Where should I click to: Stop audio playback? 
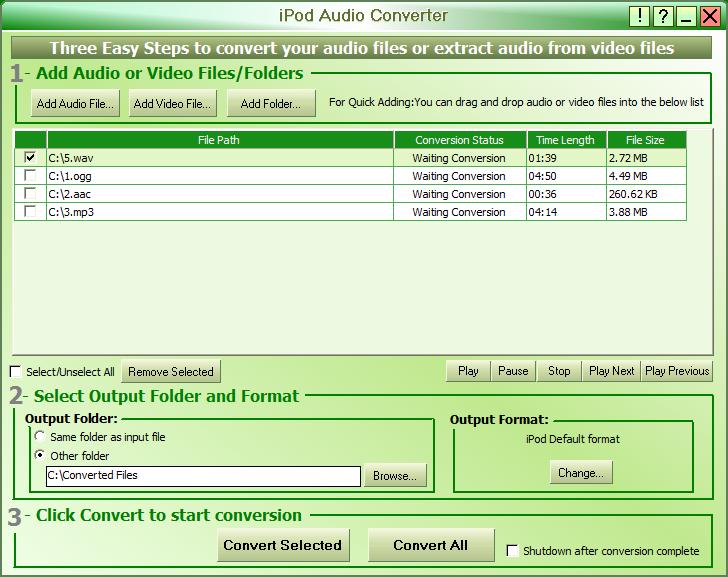point(559,371)
